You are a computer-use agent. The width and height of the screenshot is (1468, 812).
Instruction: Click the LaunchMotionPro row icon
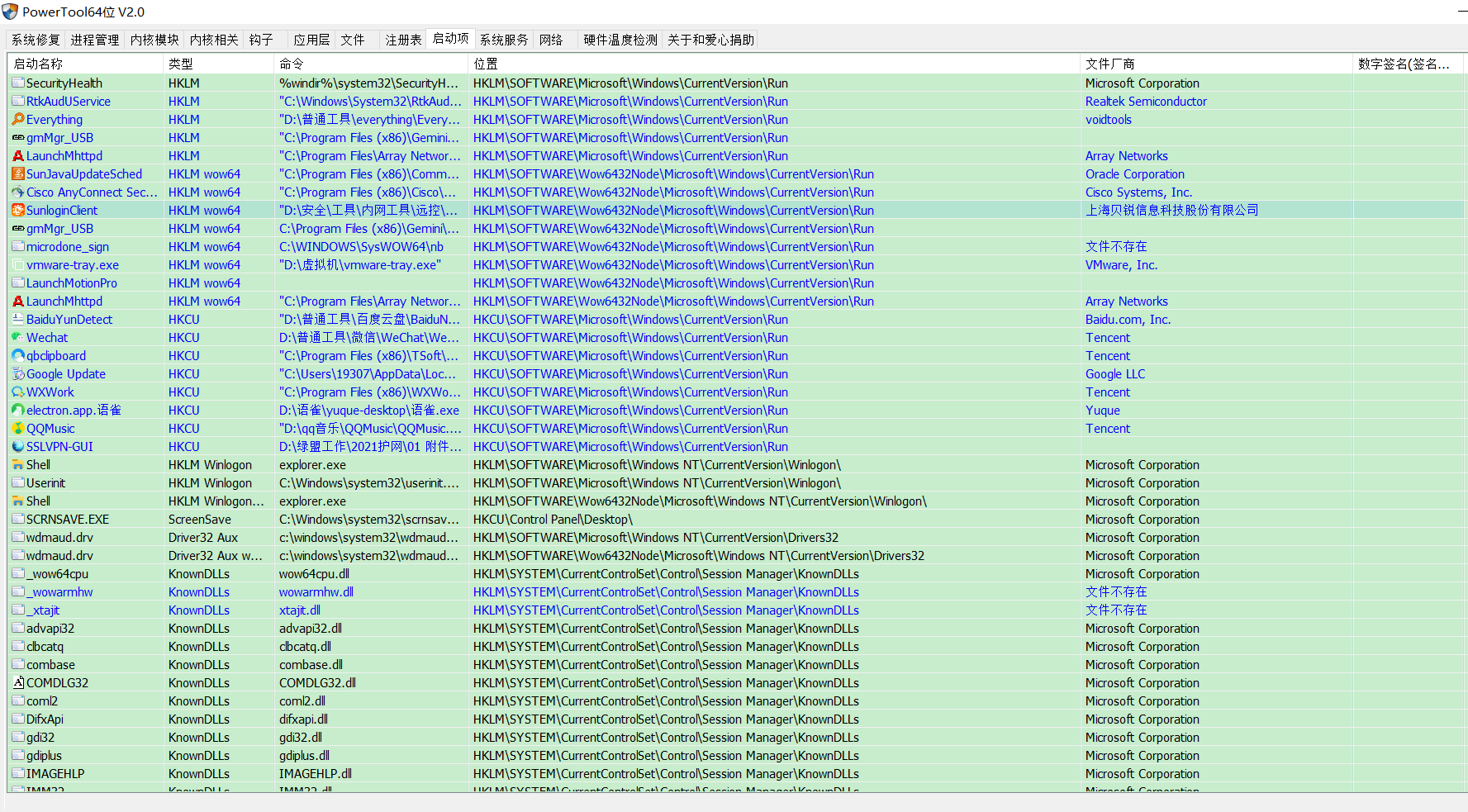[x=18, y=283]
